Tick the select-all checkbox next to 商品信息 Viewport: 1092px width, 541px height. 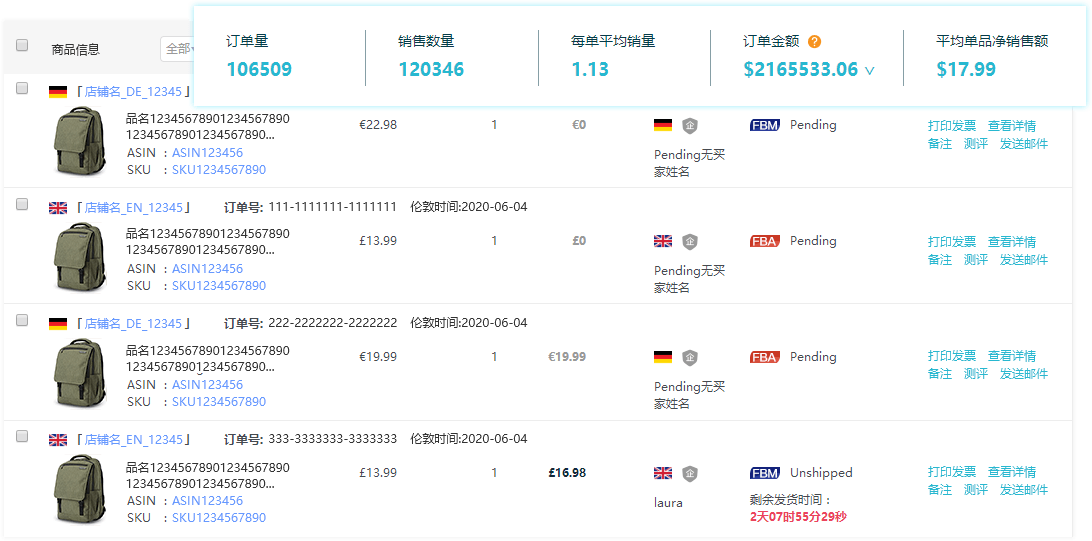pyautogui.click(x=23, y=46)
